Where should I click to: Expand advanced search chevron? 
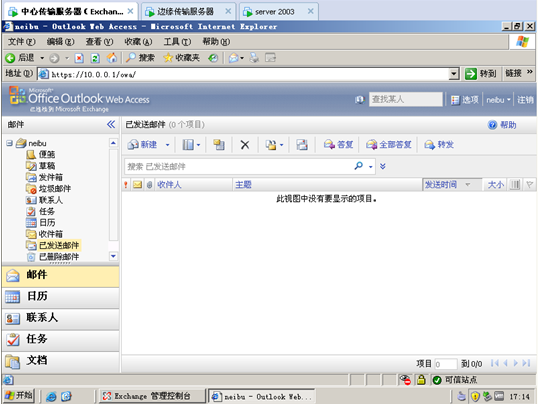coord(383,166)
